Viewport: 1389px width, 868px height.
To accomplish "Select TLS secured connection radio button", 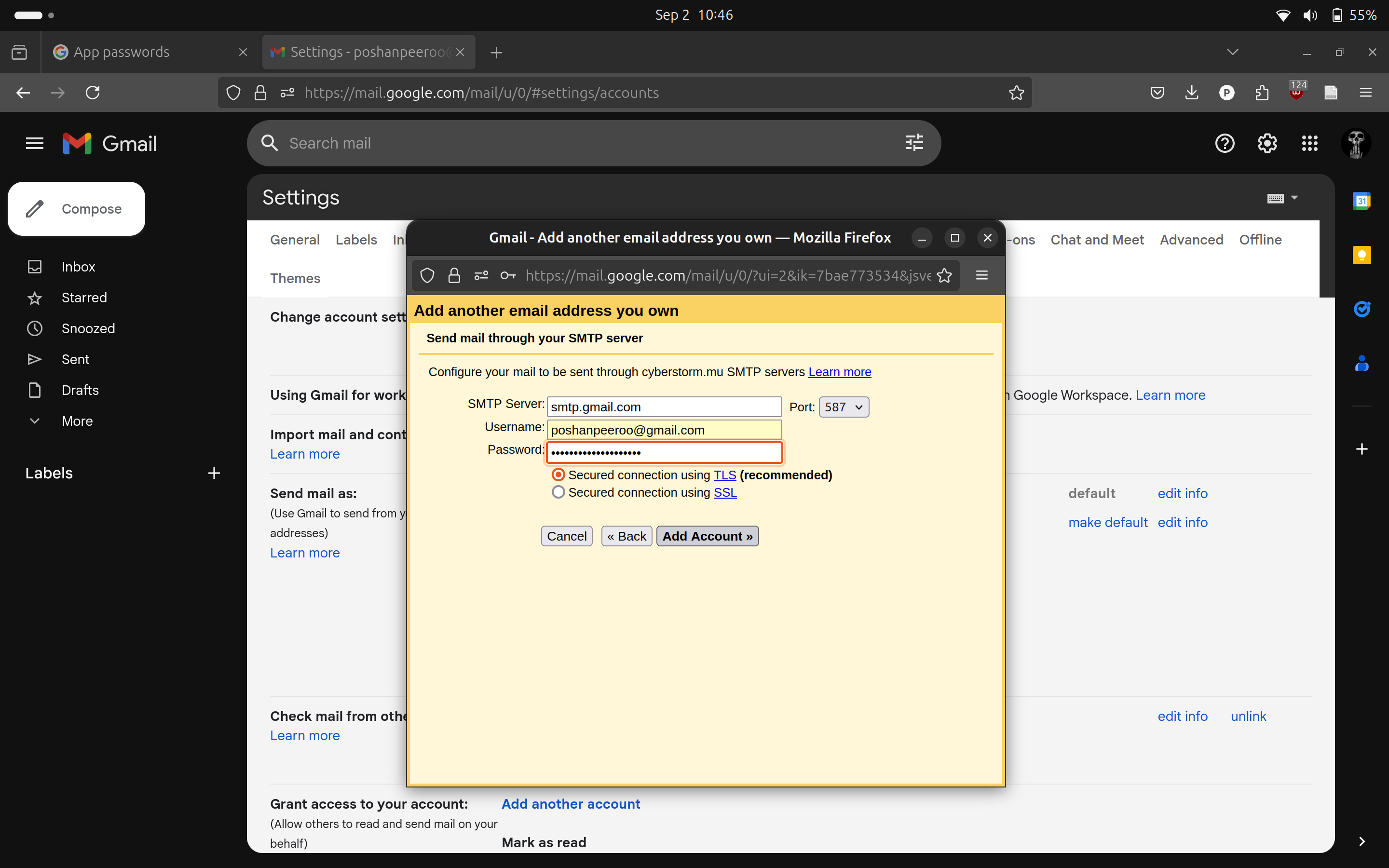I will tap(557, 475).
